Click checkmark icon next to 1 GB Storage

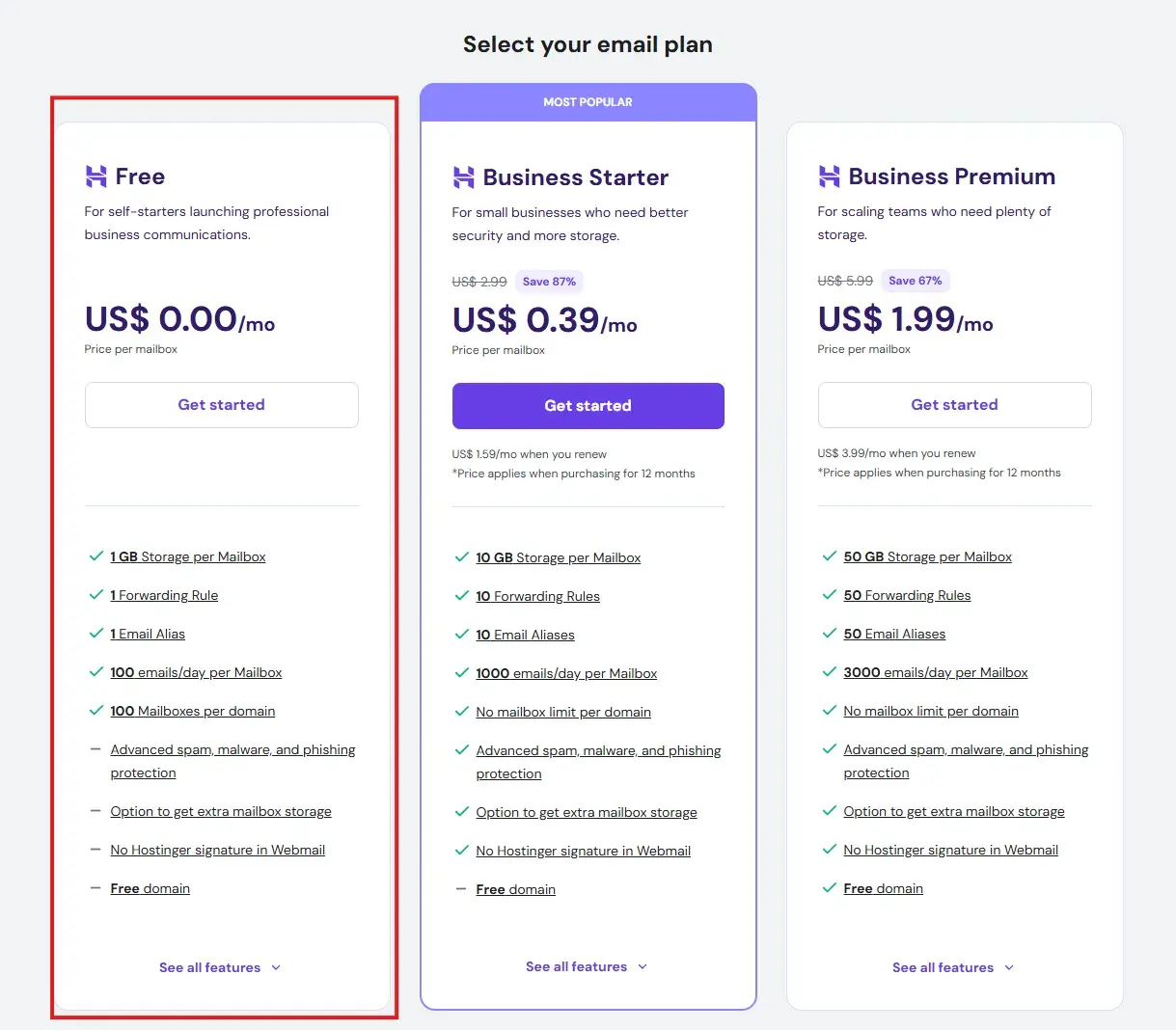pyautogui.click(x=96, y=556)
